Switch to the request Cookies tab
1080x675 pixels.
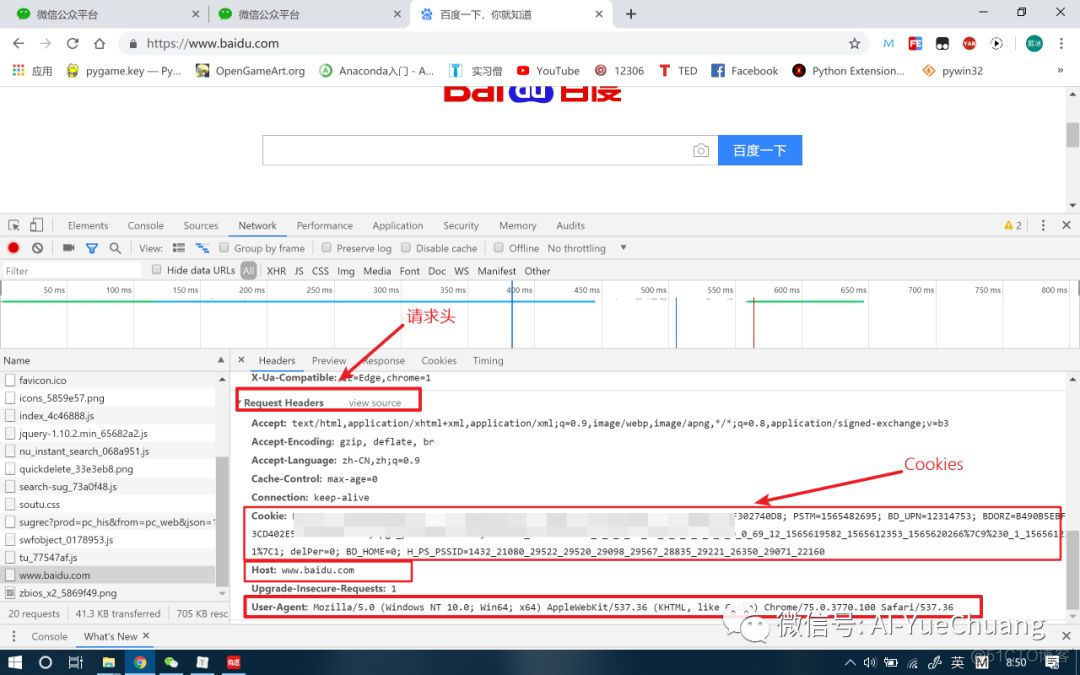pos(439,360)
